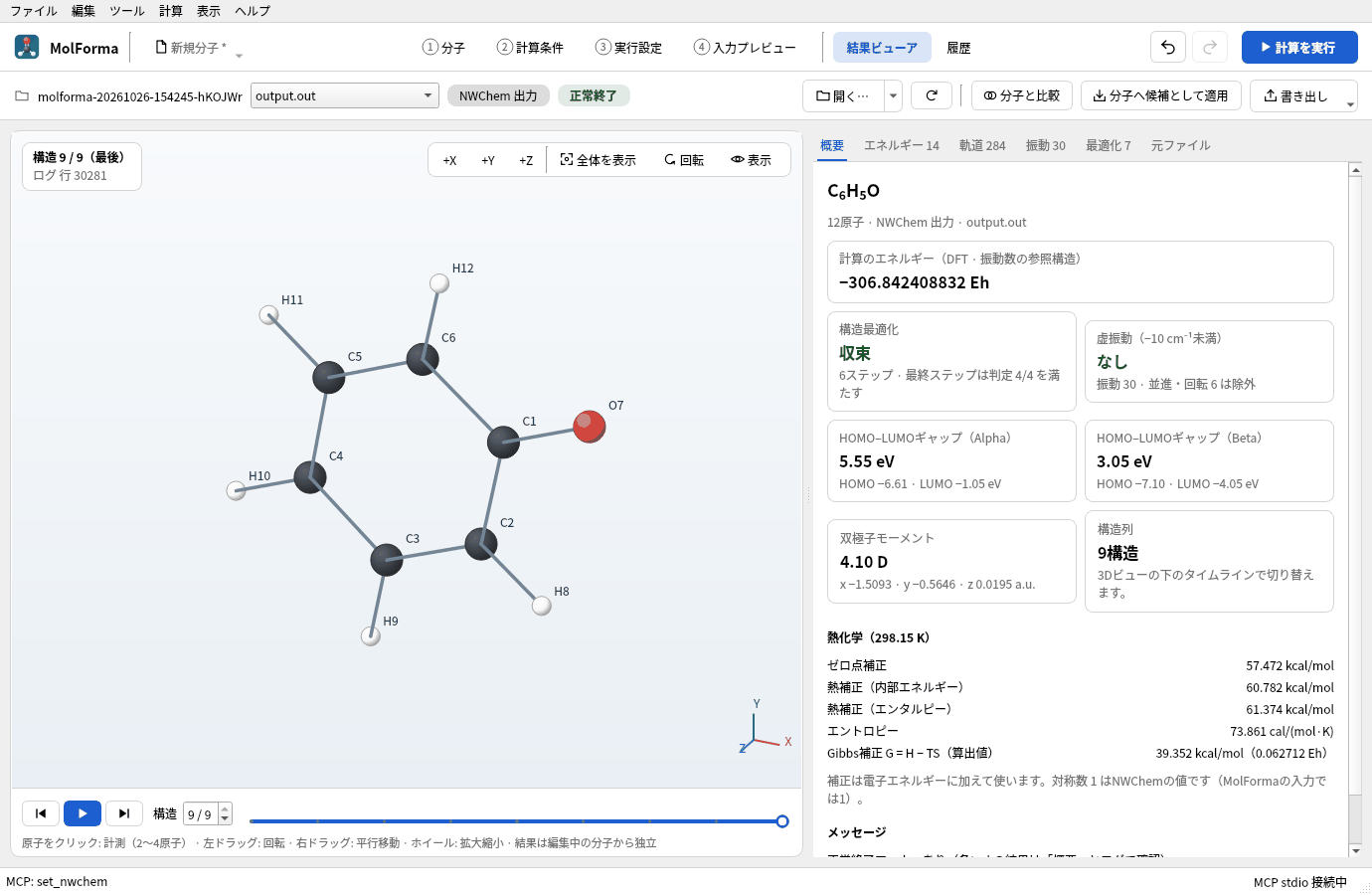The height and width of the screenshot is (895, 1372).
Task: Click the 開く… open button
Action: pos(843,95)
